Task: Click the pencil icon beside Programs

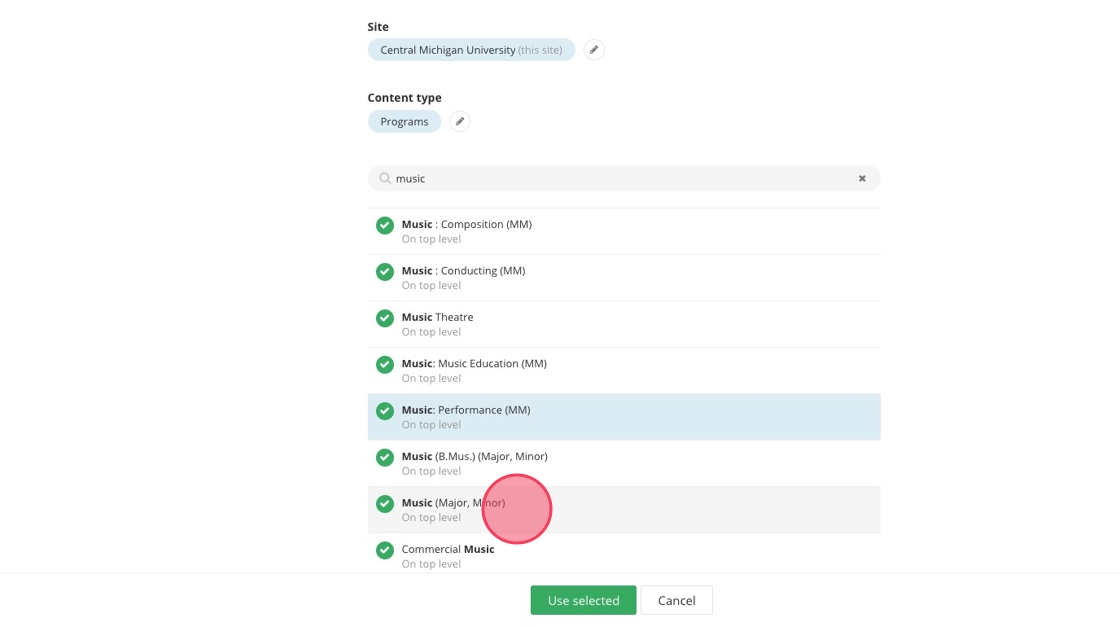Action: tap(460, 122)
